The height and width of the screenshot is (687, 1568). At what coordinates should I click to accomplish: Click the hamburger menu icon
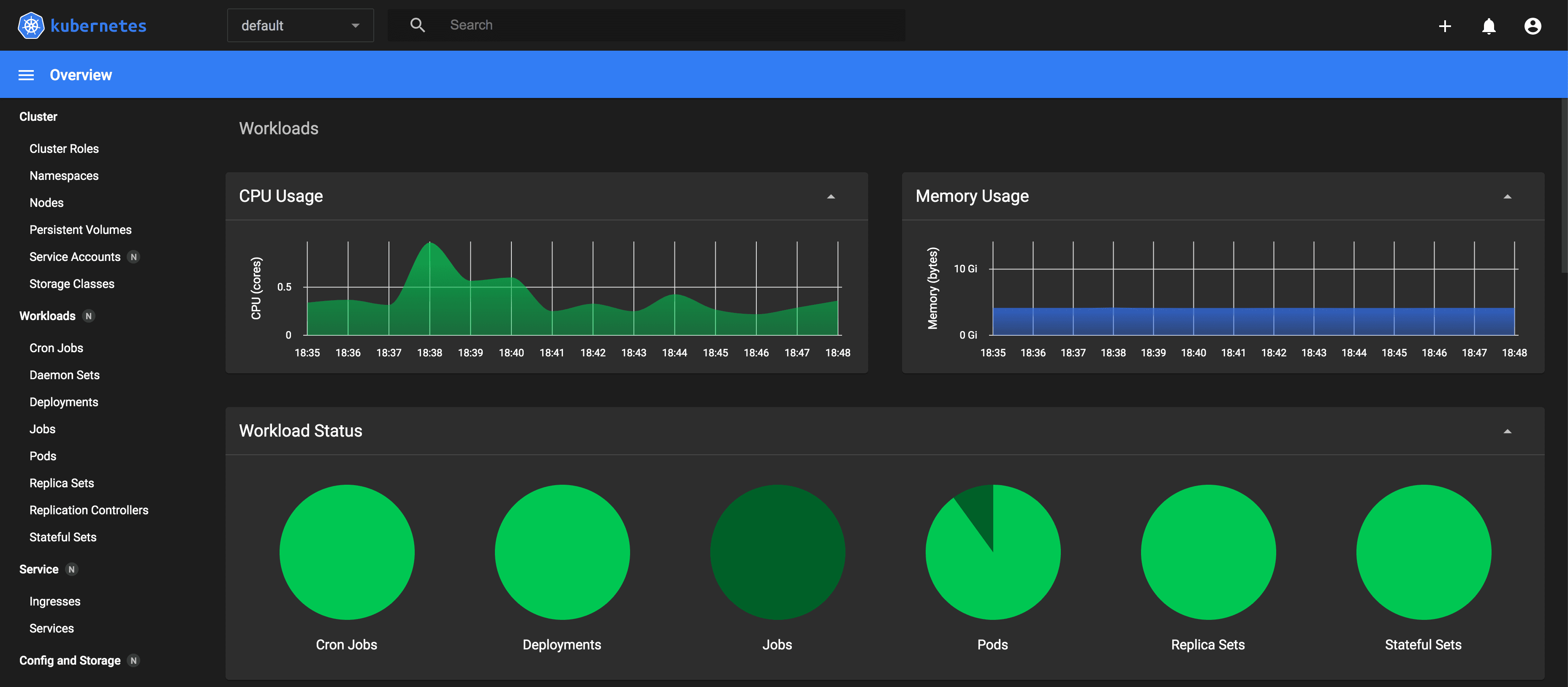tap(26, 75)
